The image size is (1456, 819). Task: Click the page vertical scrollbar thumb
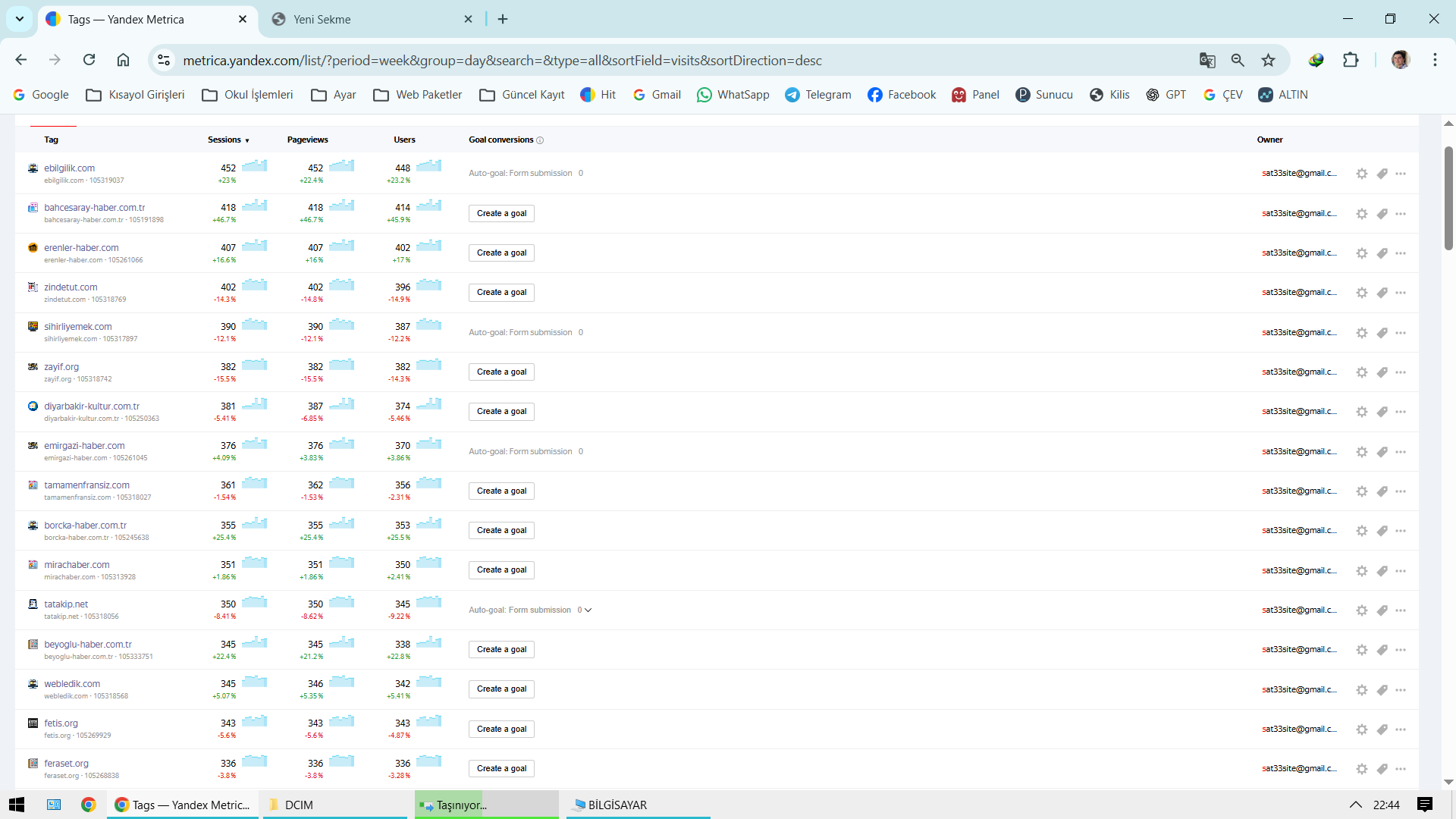pyautogui.click(x=1448, y=197)
